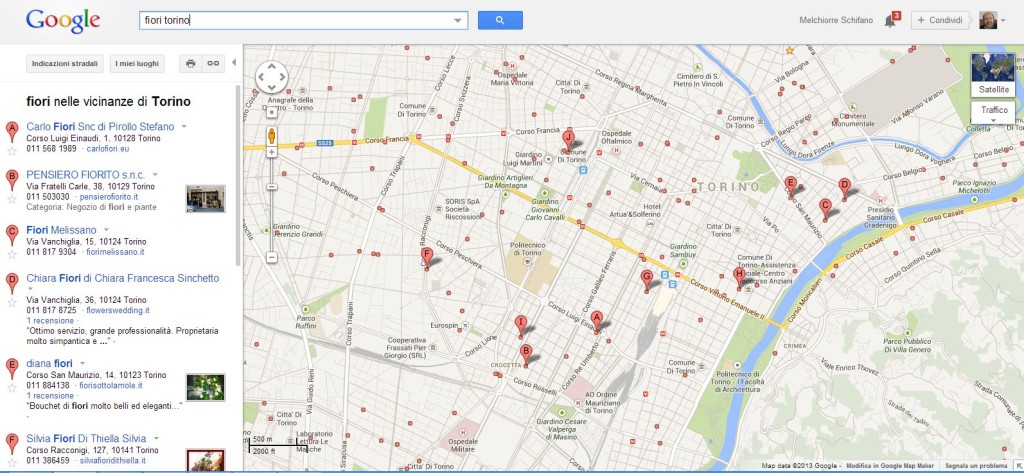Click map marker J near Corso Francia

[x=569, y=139]
